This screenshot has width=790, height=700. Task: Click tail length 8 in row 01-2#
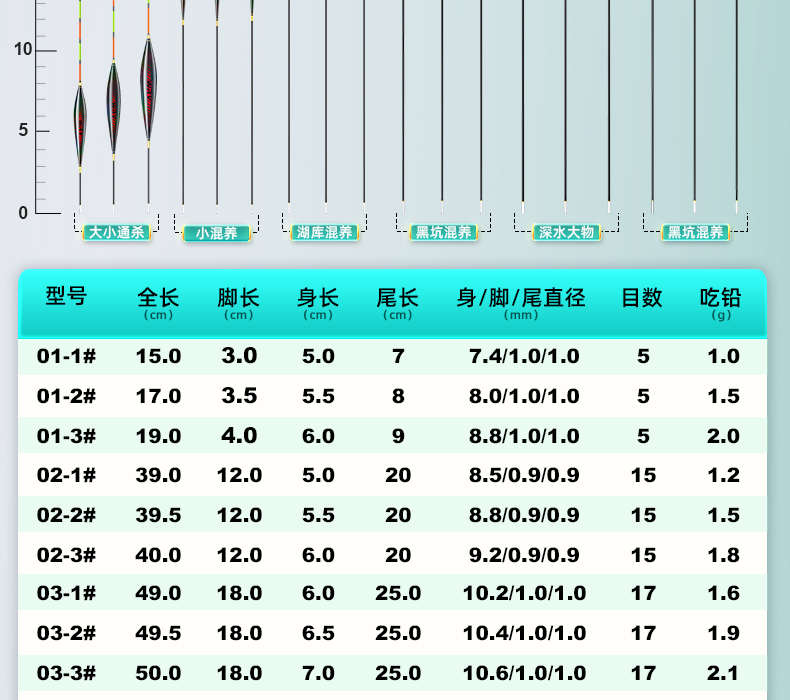(x=398, y=396)
